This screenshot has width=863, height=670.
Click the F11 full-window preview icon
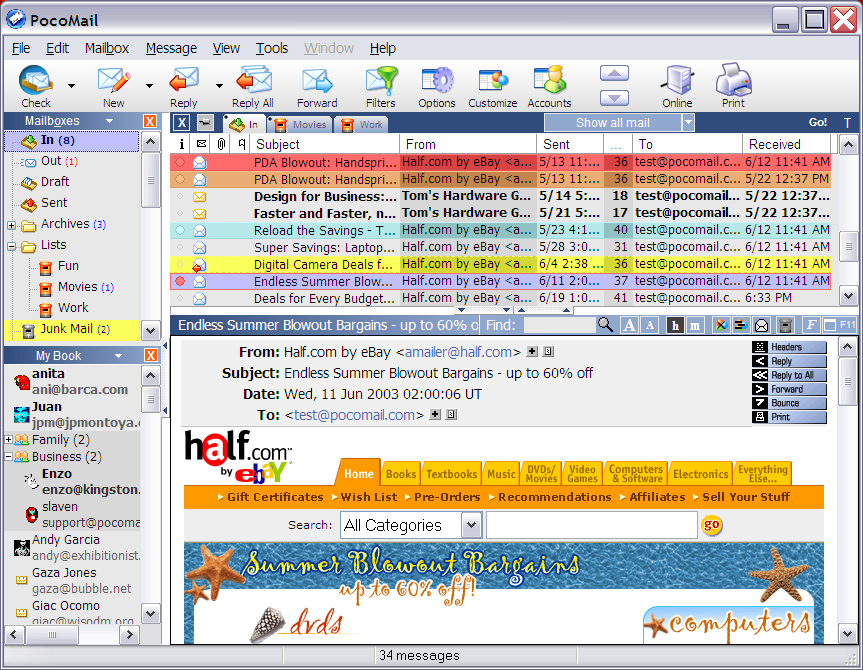(839, 325)
